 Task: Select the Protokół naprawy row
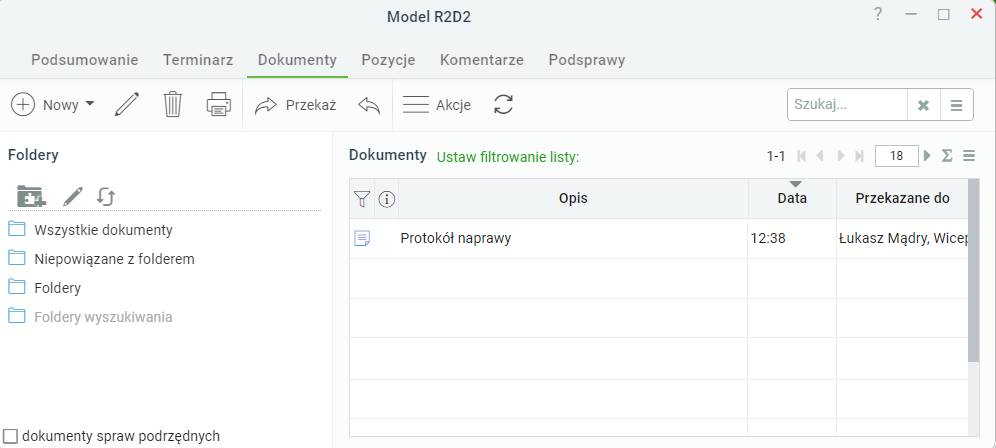[x=659, y=238]
